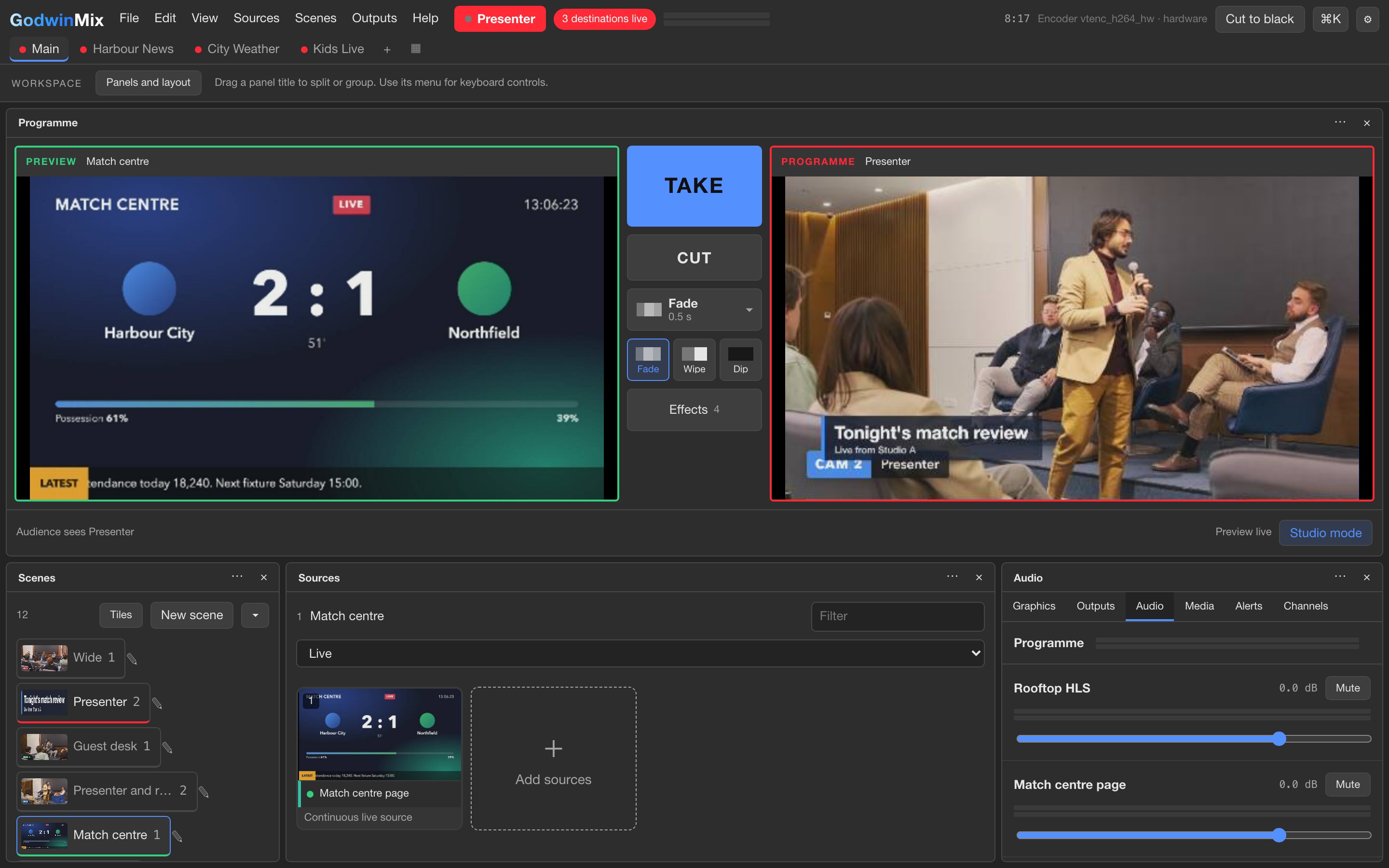Open the Scenes panel more options menu

[x=237, y=577]
